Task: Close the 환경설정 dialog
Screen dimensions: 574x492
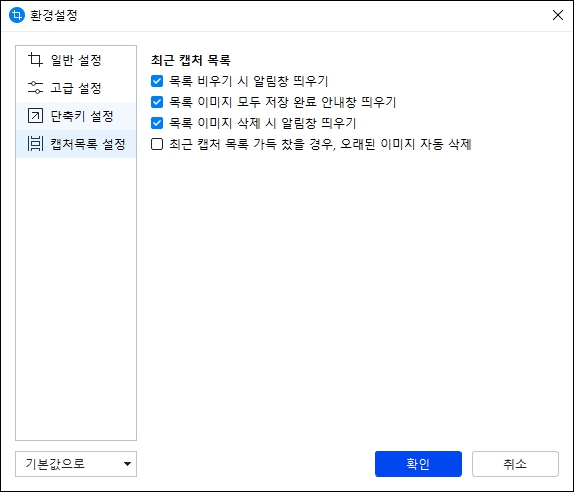Action: coord(558,15)
